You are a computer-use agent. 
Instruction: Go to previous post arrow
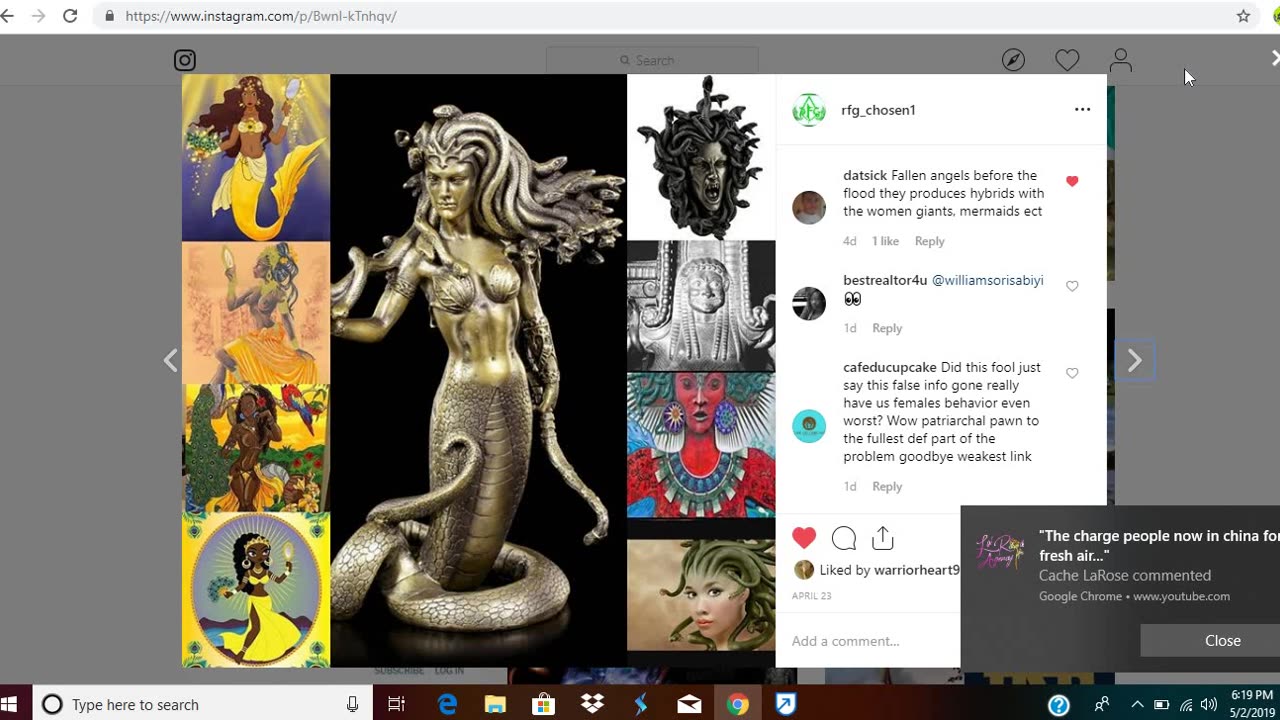pos(171,361)
